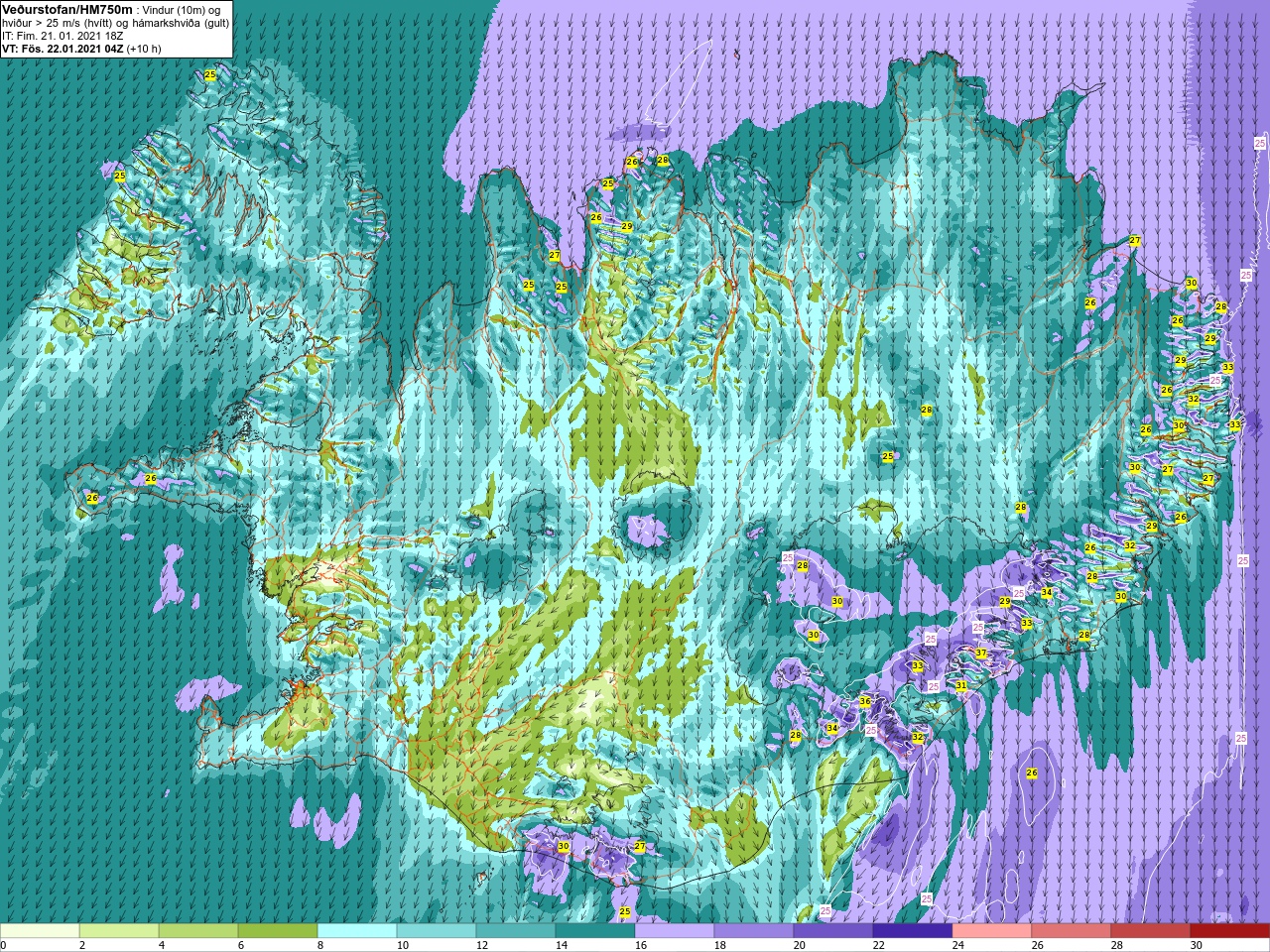The width and height of the screenshot is (1270, 952).
Task: Select the "IT: Fim. 21. 01. 2021 18Z" line
Action: [63, 35]
